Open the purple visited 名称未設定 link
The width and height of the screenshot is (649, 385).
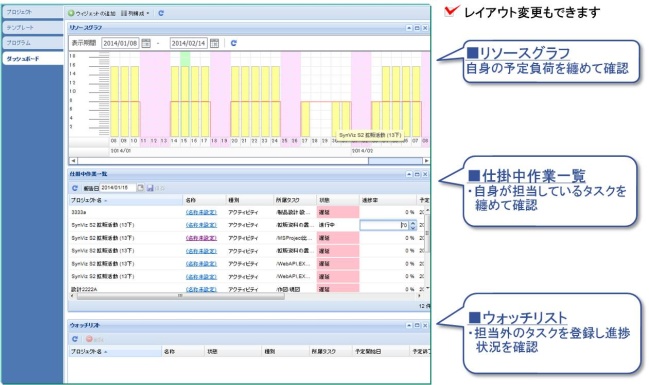pos(201,238)
